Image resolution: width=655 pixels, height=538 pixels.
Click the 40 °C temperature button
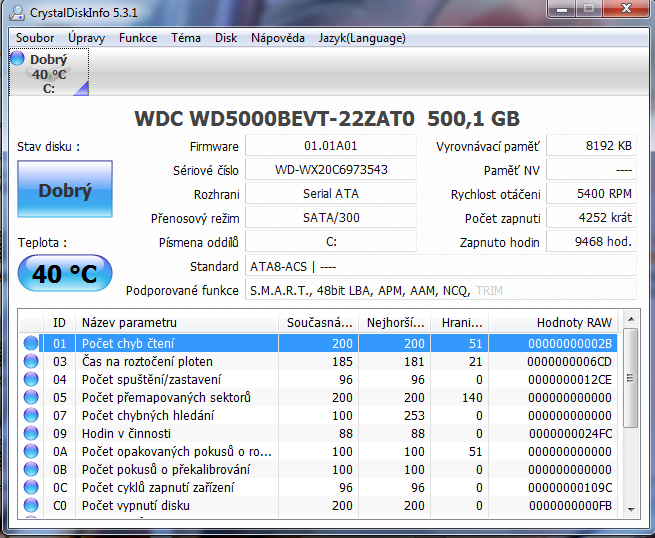(x=65, y=273)
